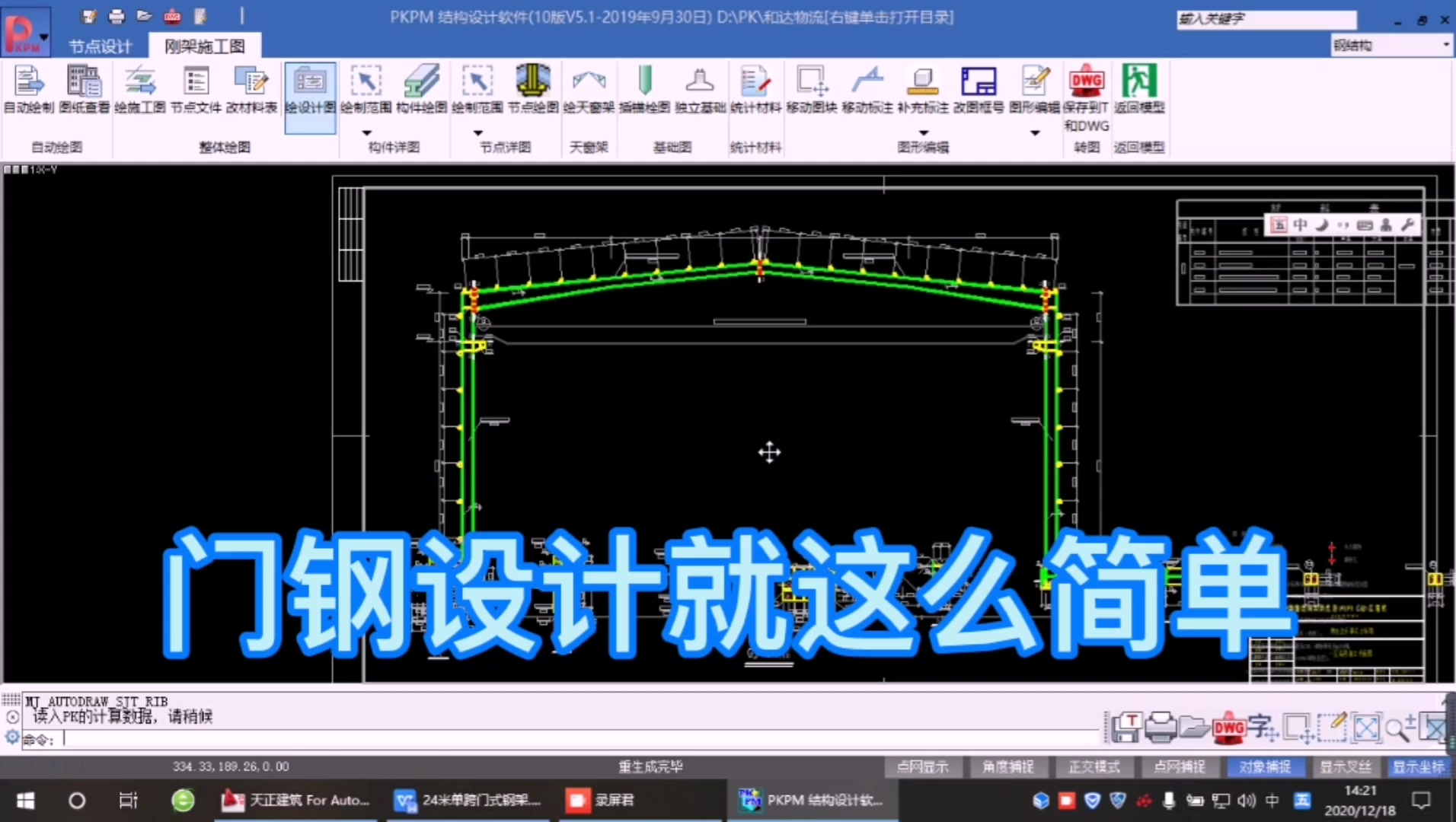Screen dimensions: 1456x822
Task: Expand dropdown under 补充标注
Action: click(x=923, y=132)
